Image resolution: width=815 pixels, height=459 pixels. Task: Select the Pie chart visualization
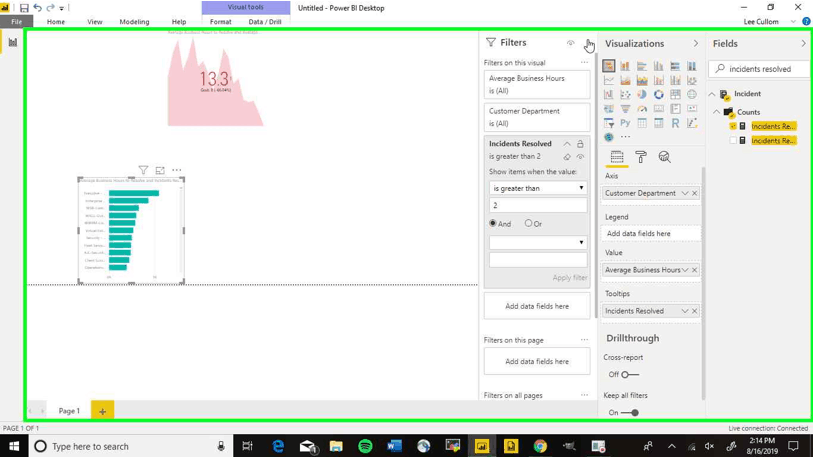coord(642,95)
